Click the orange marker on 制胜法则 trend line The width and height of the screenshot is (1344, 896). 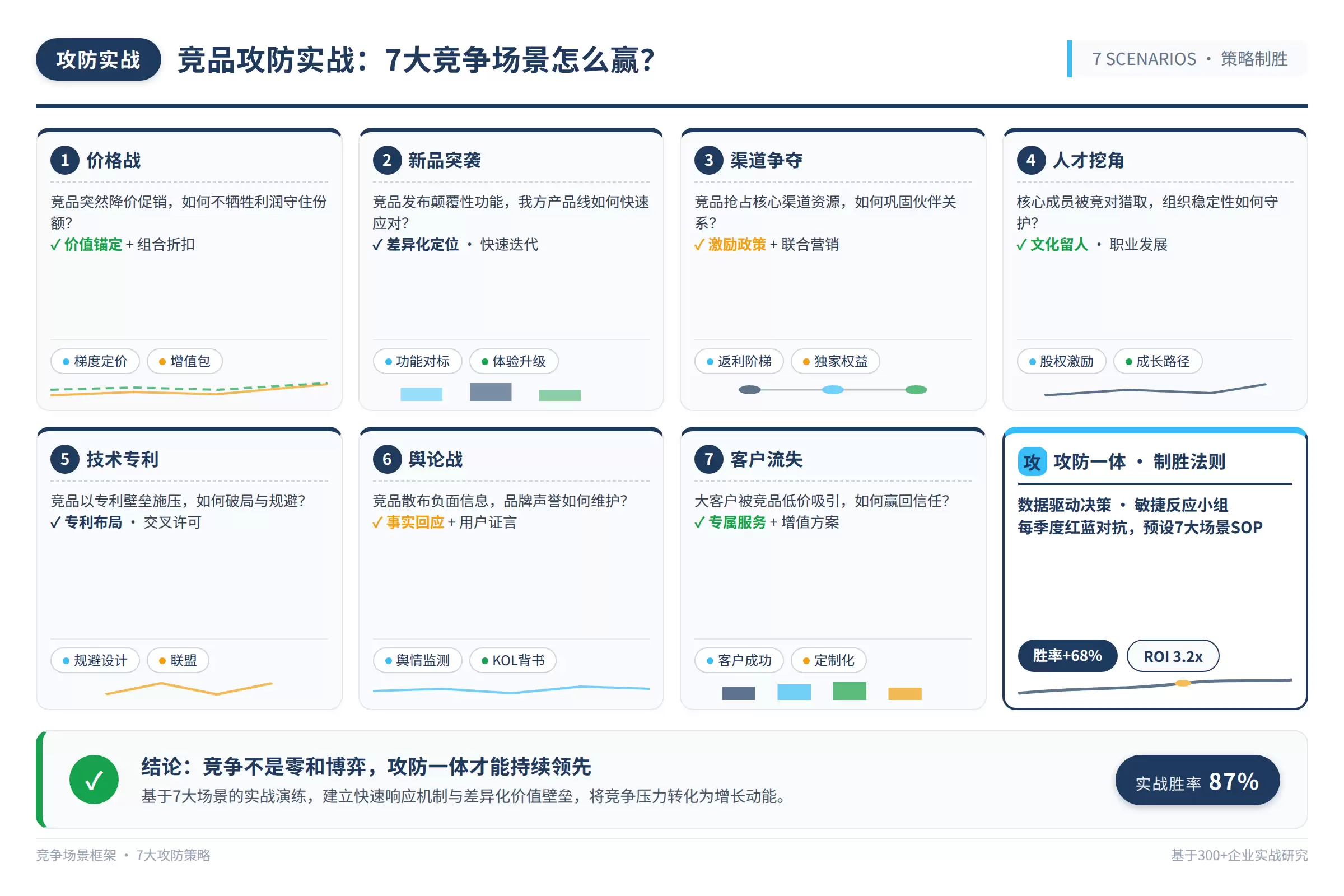tap(1183, 683)
